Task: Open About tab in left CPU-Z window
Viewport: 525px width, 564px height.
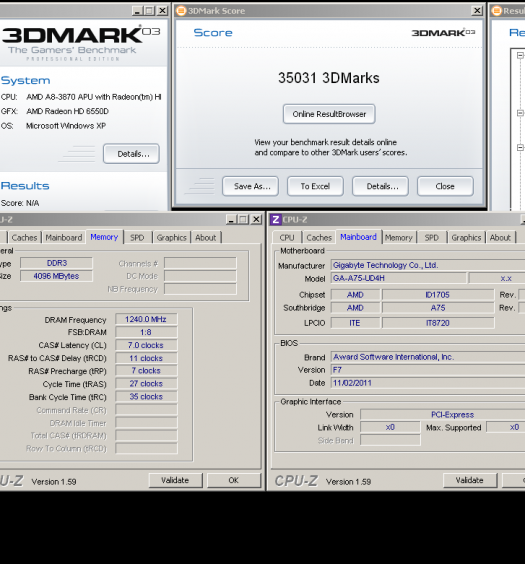Action: coord(206,237)
